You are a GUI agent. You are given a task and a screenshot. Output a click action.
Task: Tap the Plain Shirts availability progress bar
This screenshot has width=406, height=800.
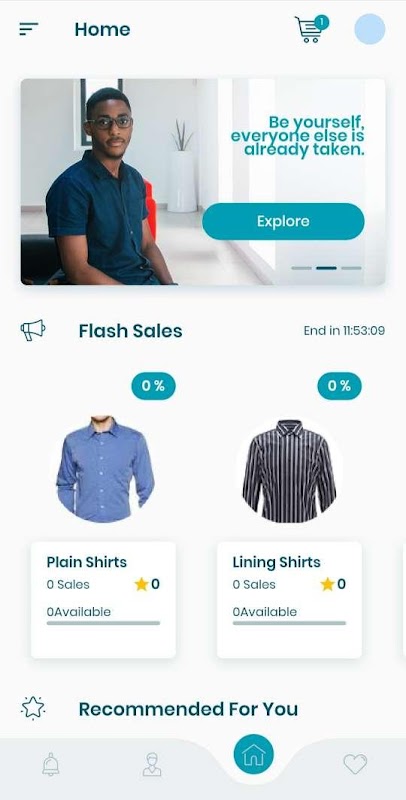104,623
